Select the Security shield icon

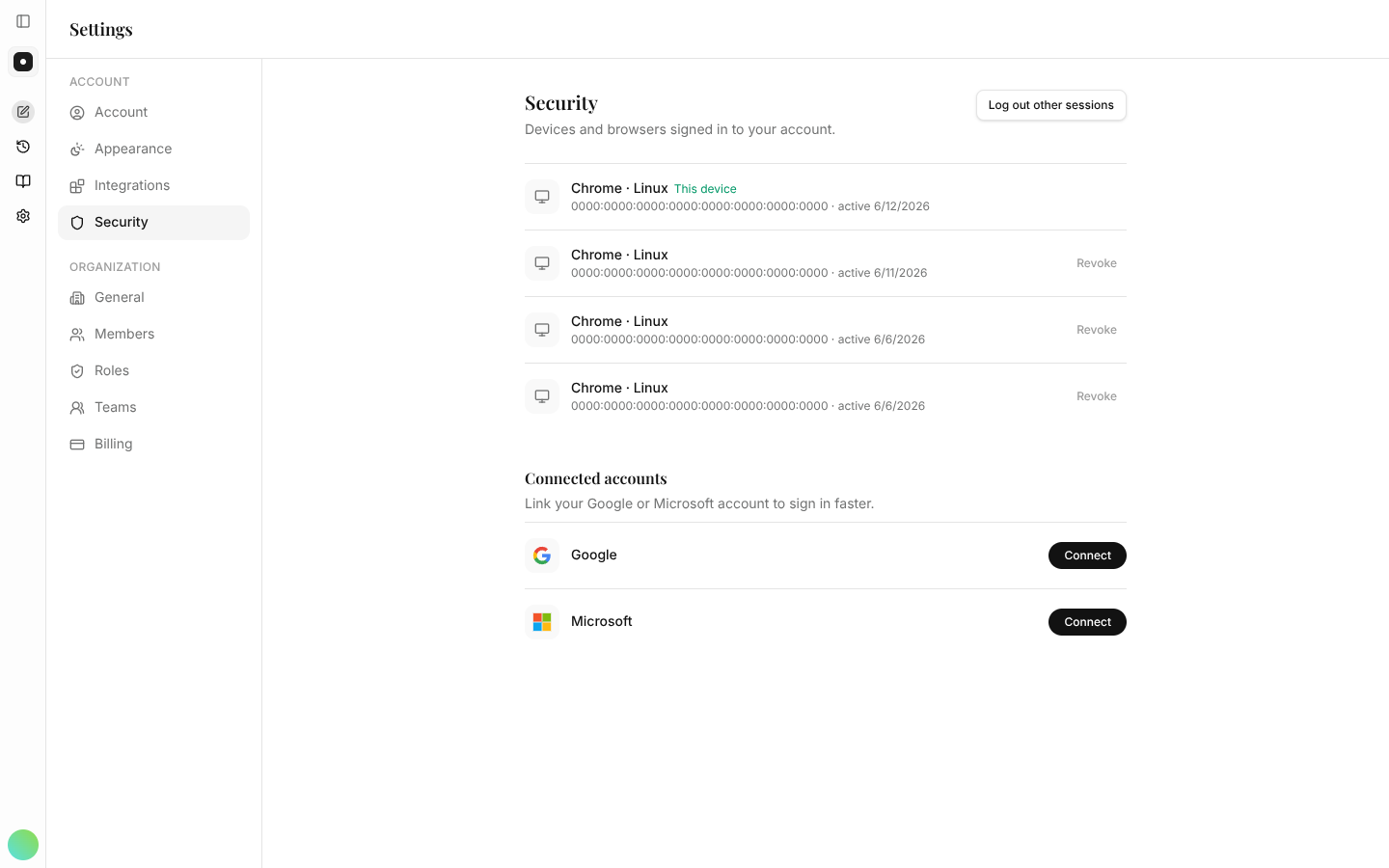77,223
